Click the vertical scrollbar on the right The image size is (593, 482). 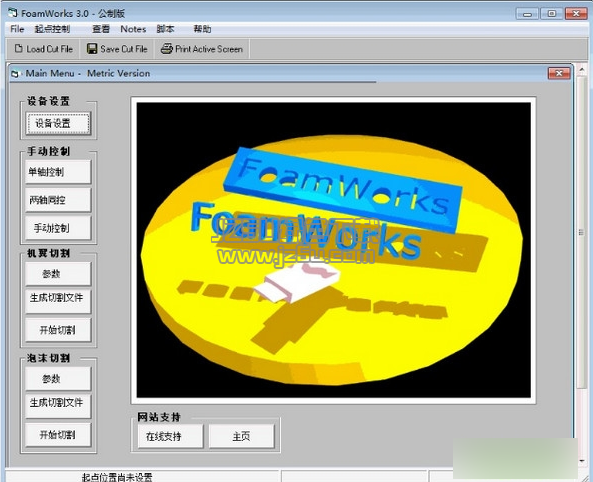pos(582,265)
